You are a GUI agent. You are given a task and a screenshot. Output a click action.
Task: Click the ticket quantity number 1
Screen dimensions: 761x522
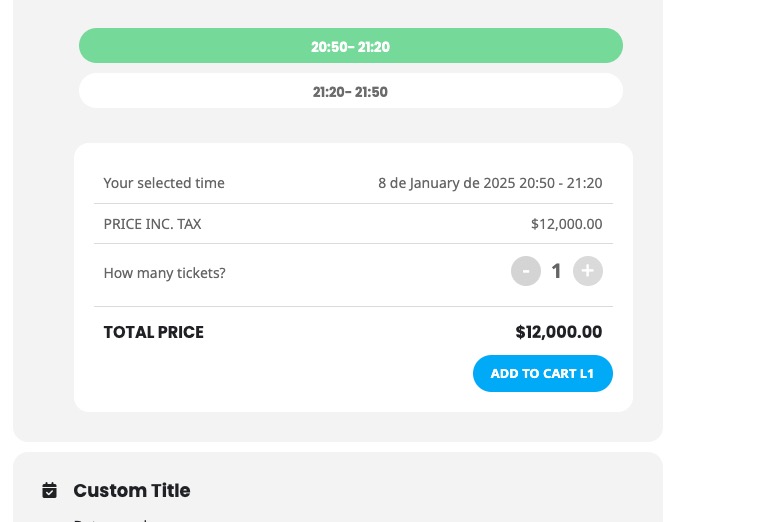(x=556, y=271)
